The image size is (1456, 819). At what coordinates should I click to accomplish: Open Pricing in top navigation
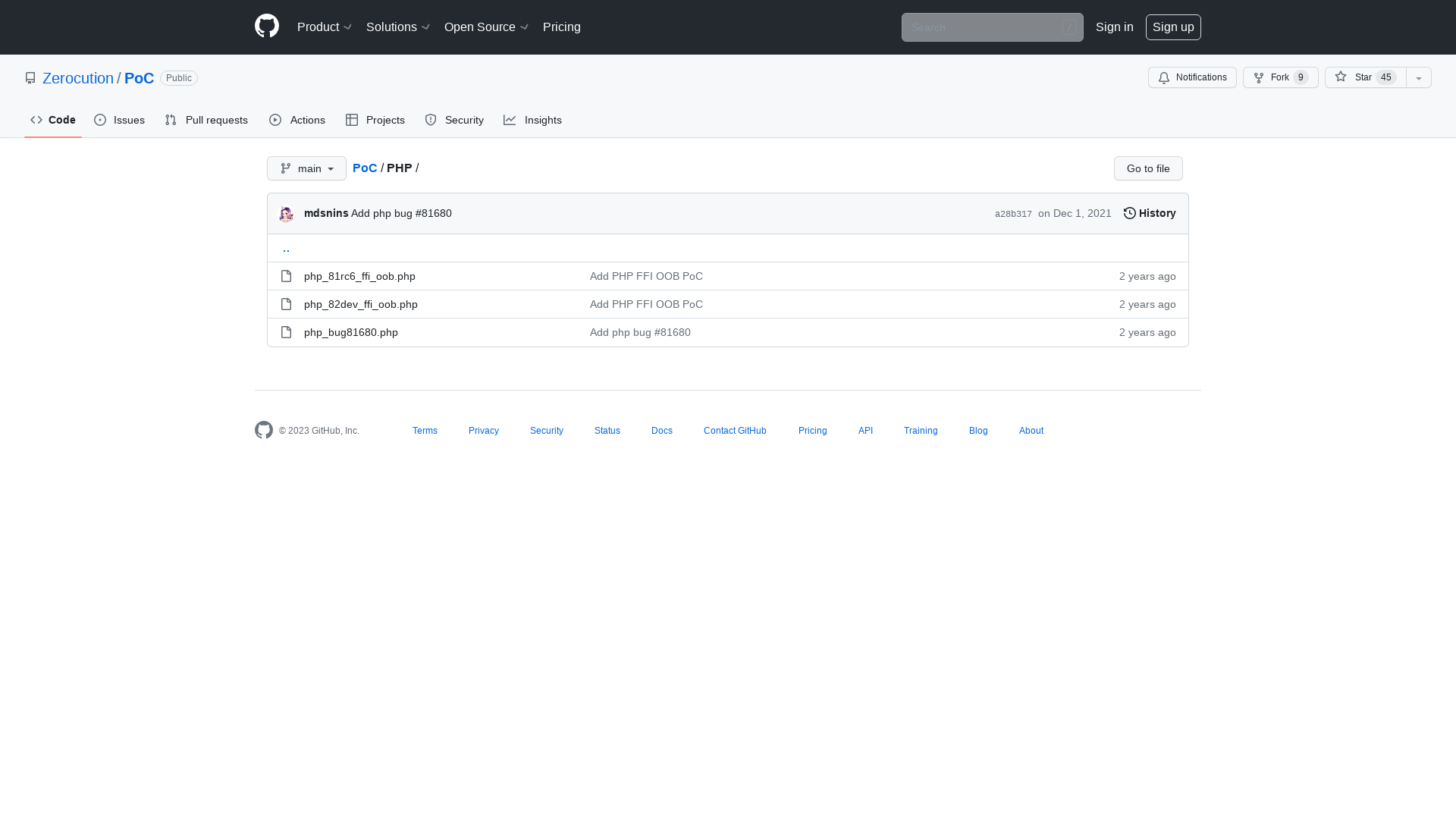click(562, 27)
